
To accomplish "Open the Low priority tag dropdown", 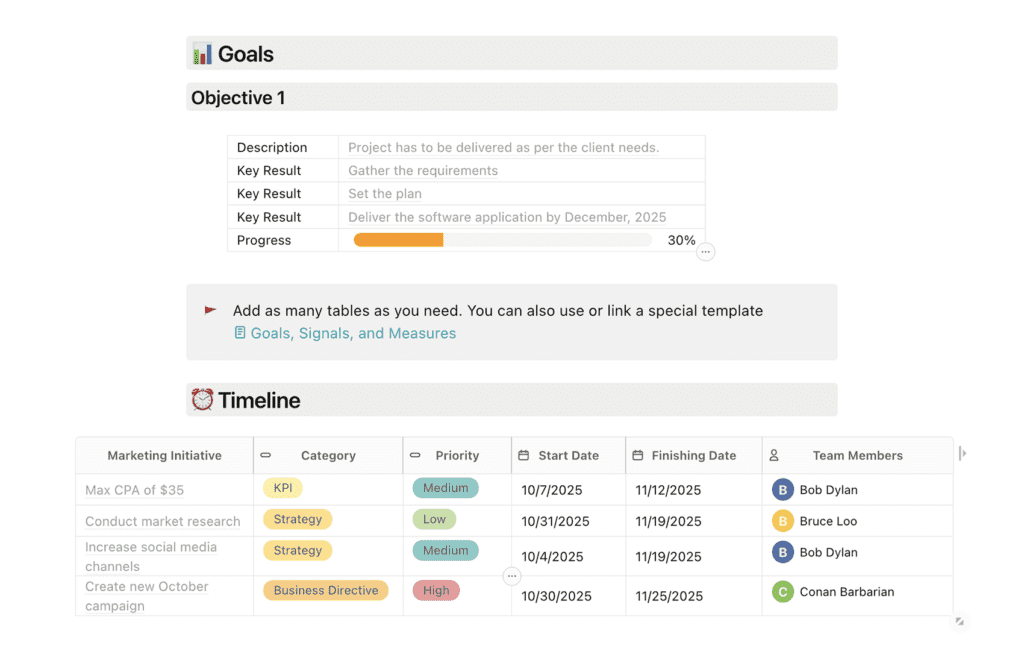I will (x=434, y=519).
